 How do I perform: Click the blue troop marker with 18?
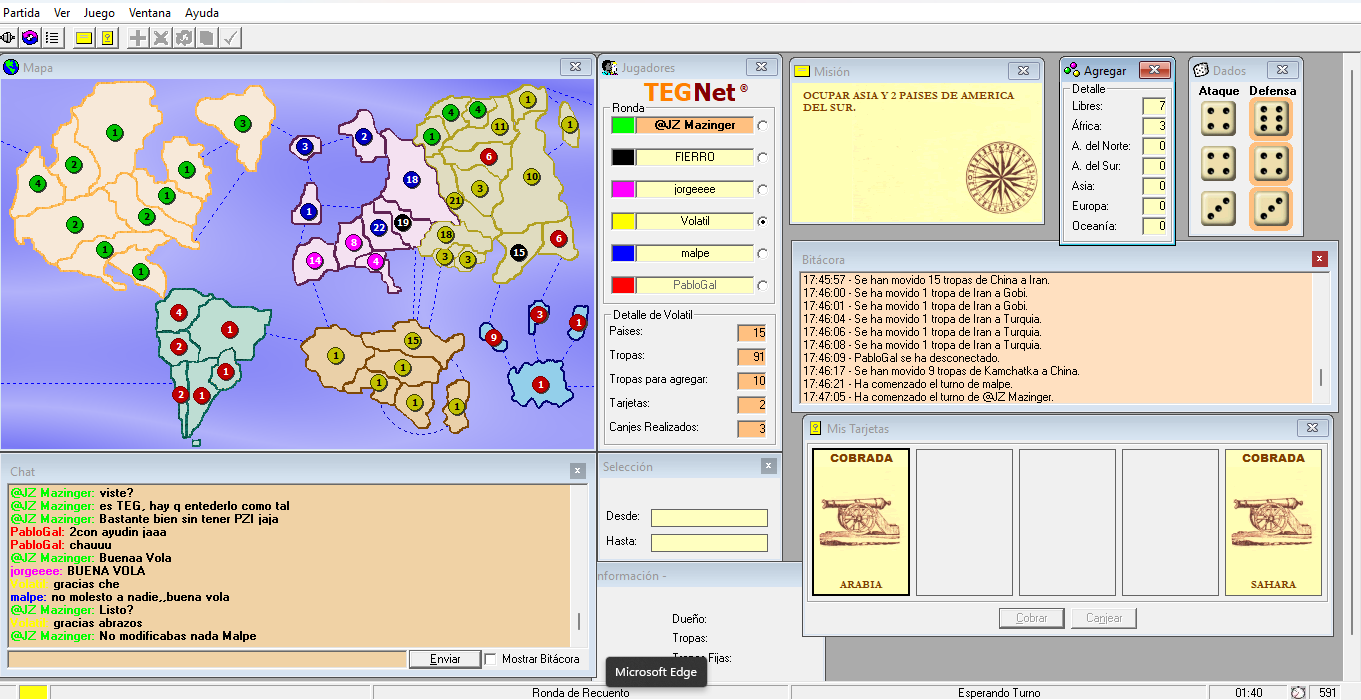tap(412, 179)
